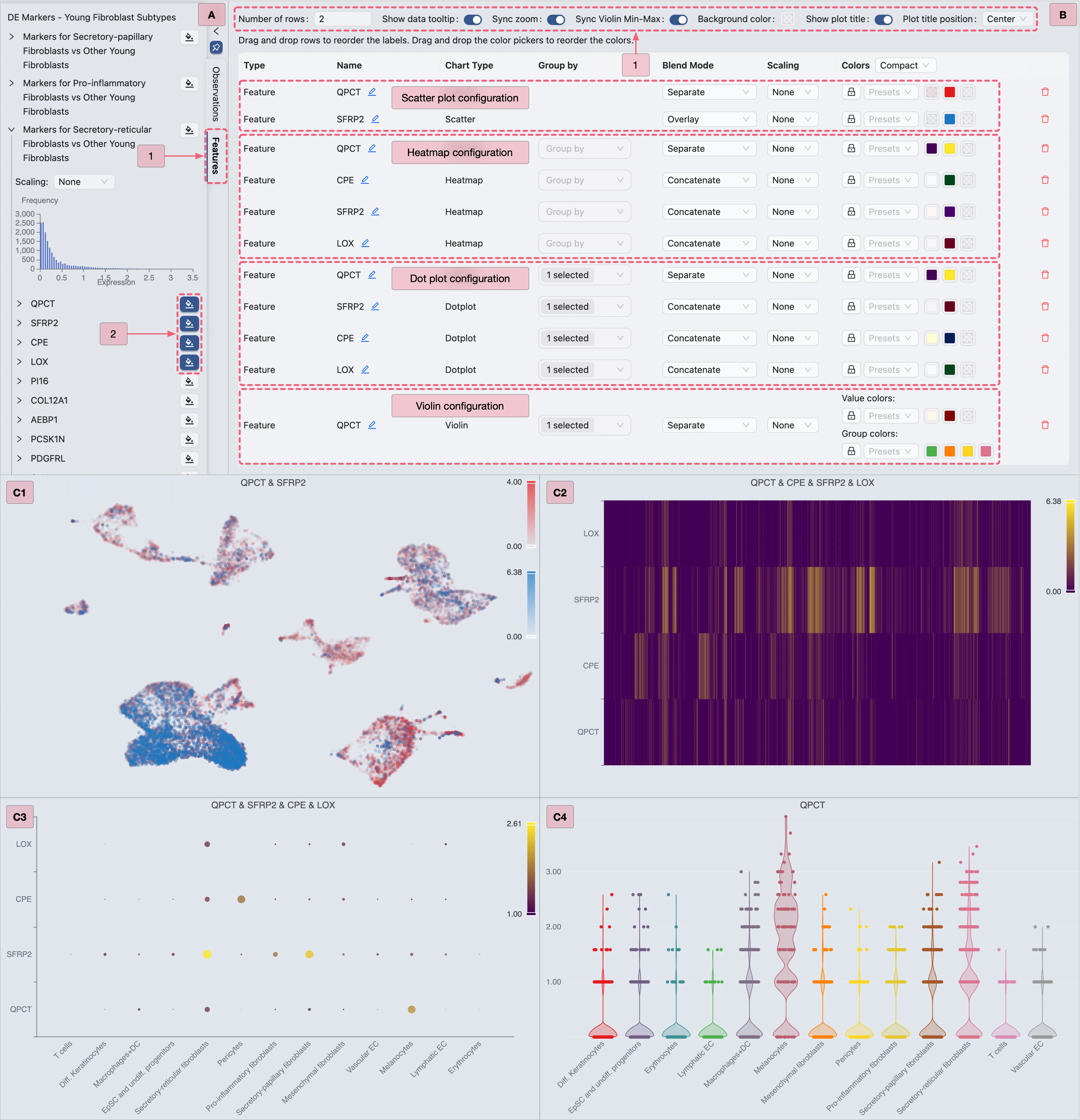
Task: Click the paint bucket icon next to PI16
Action: click(189, 381)
